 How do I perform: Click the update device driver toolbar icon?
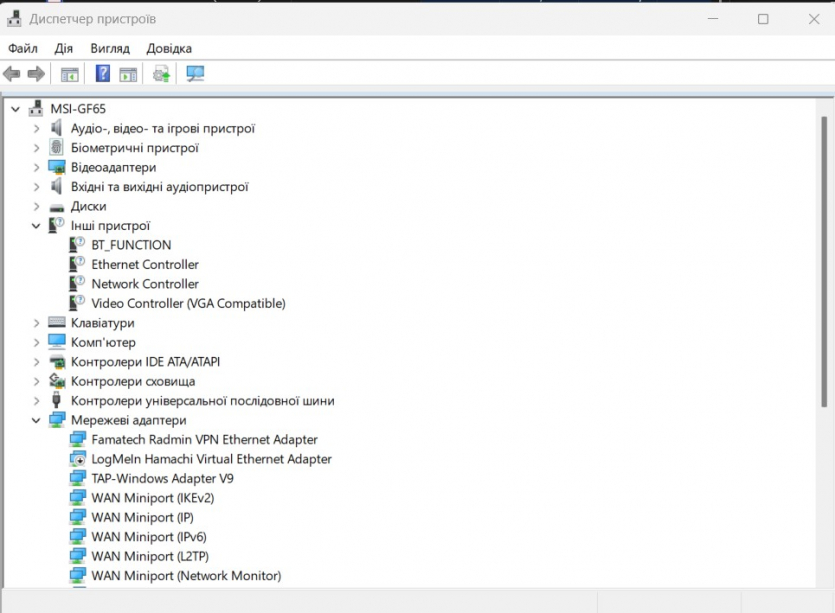click(x=161, y=74)
